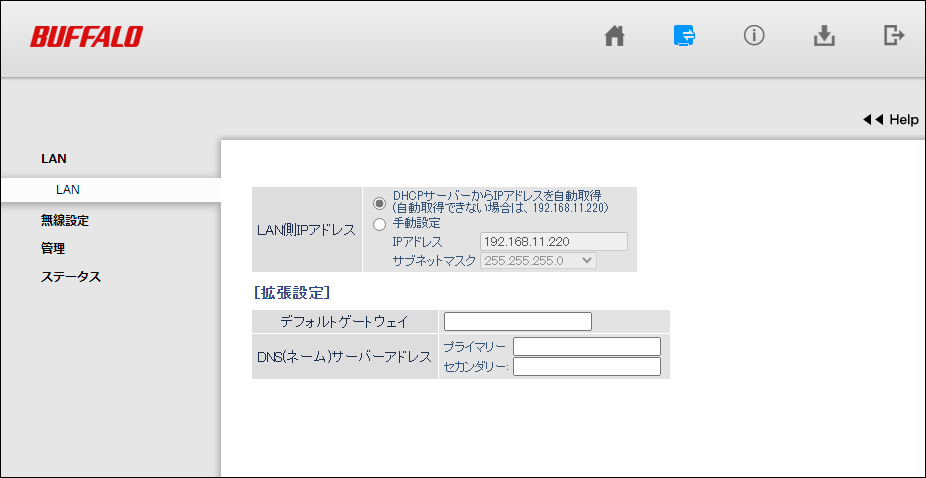Open the サブネットマスク dropdown

(x=539, y=260)
